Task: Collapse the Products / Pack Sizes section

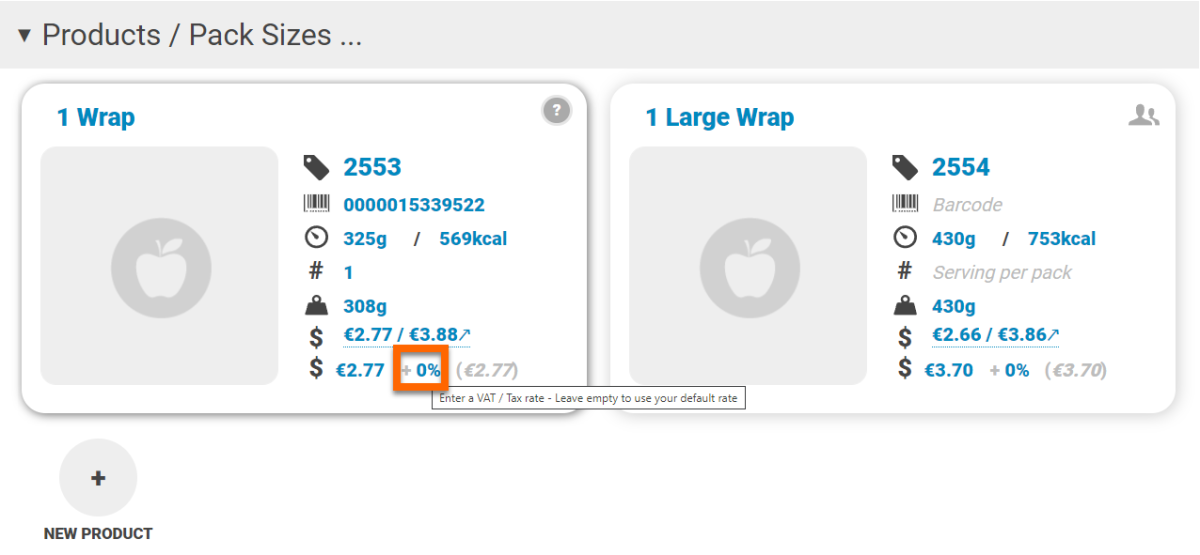Action: pos(25,35)
